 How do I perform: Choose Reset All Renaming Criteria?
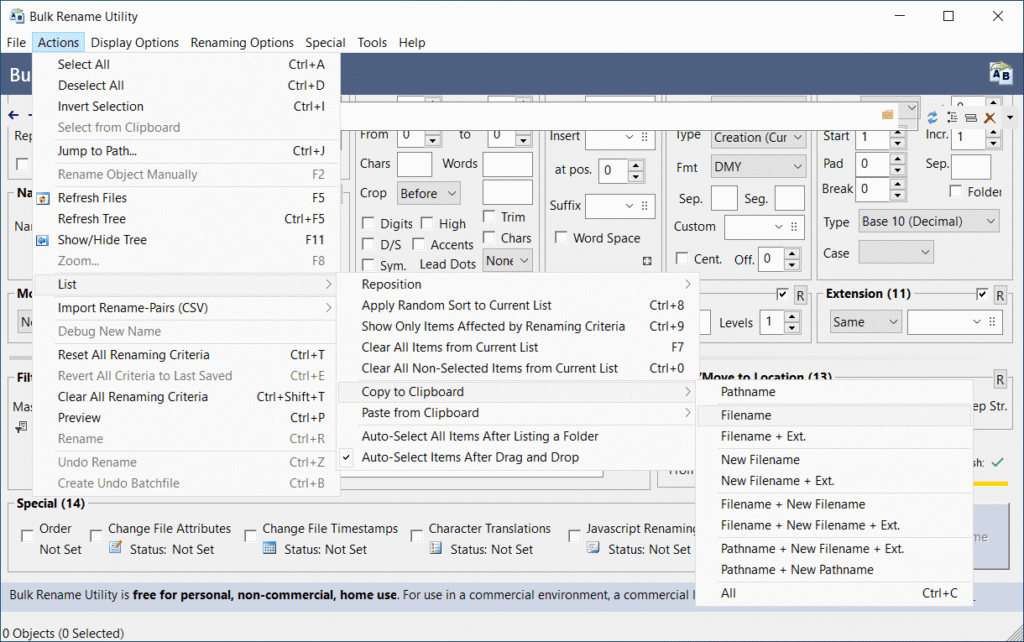pos(187,355)
